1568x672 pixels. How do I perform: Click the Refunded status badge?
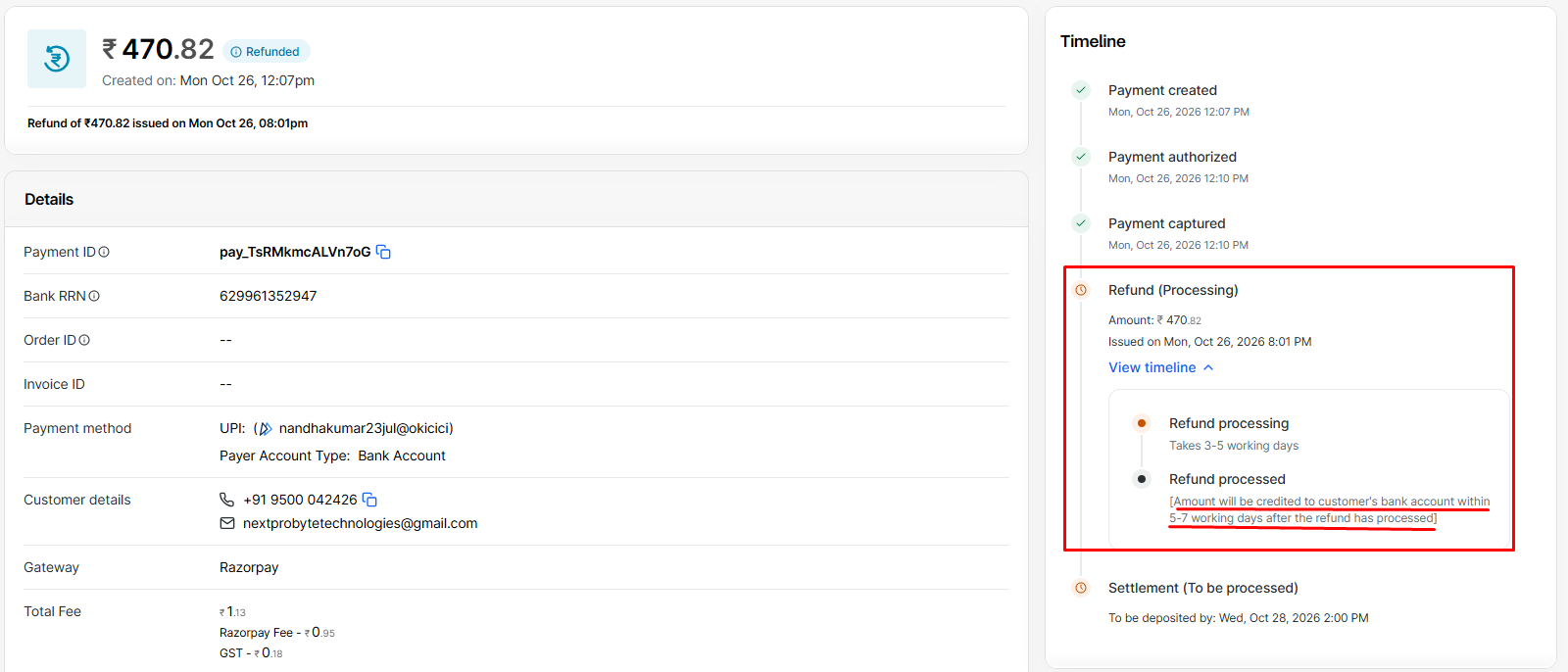(x=267, y=52)
